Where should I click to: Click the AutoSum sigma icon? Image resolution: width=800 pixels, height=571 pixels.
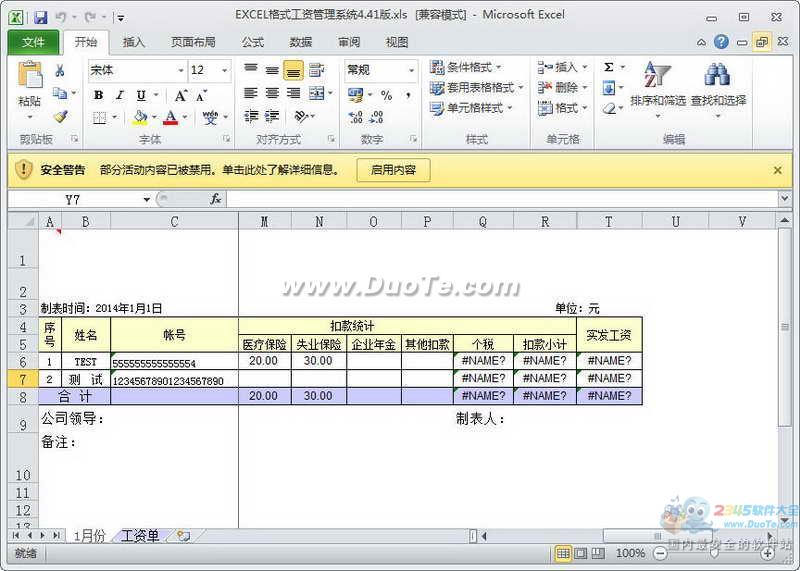[609, 67]
